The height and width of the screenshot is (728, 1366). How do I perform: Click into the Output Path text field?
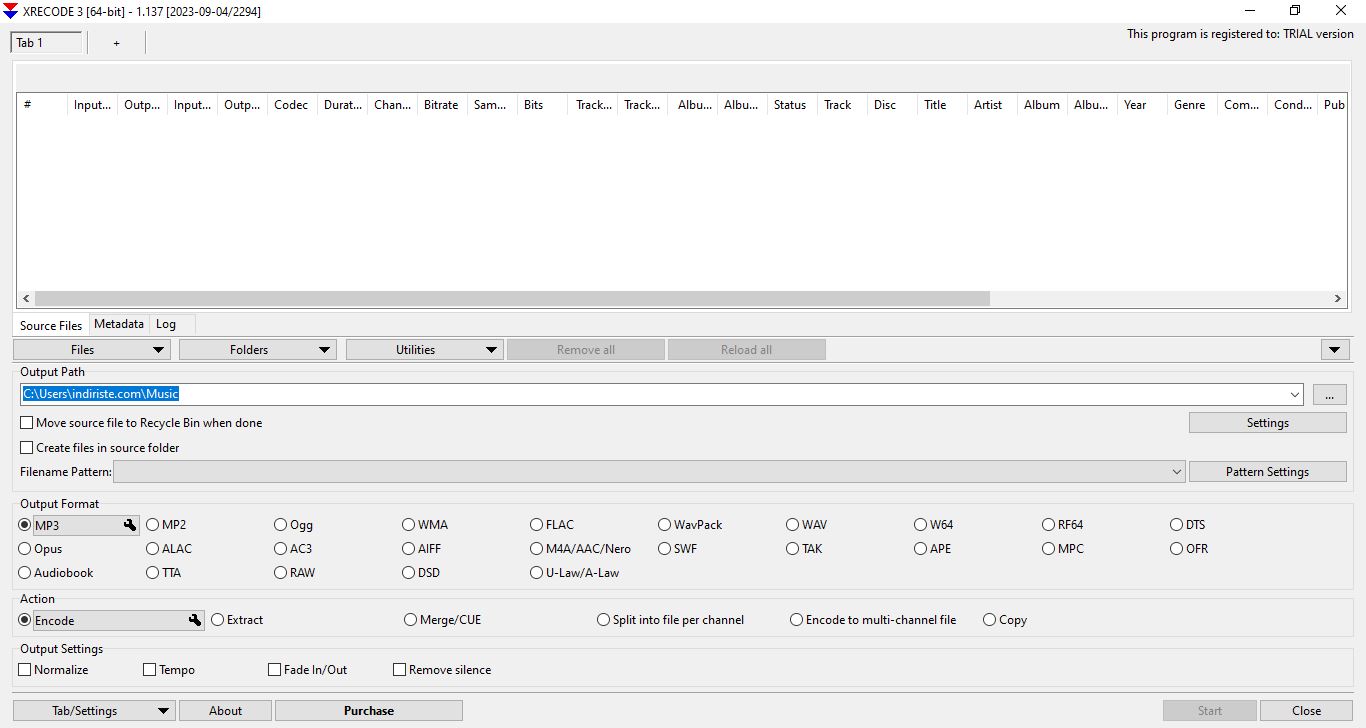pyautogui.click(x=655, y=395)
